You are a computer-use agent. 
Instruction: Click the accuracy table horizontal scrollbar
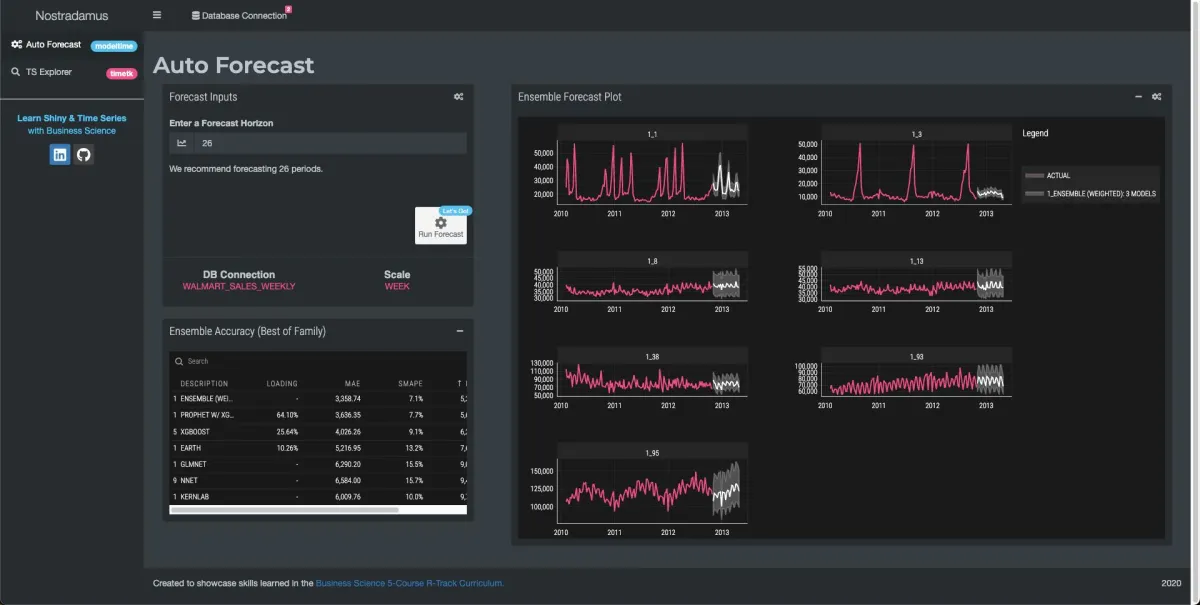click(x=284, y=510)
